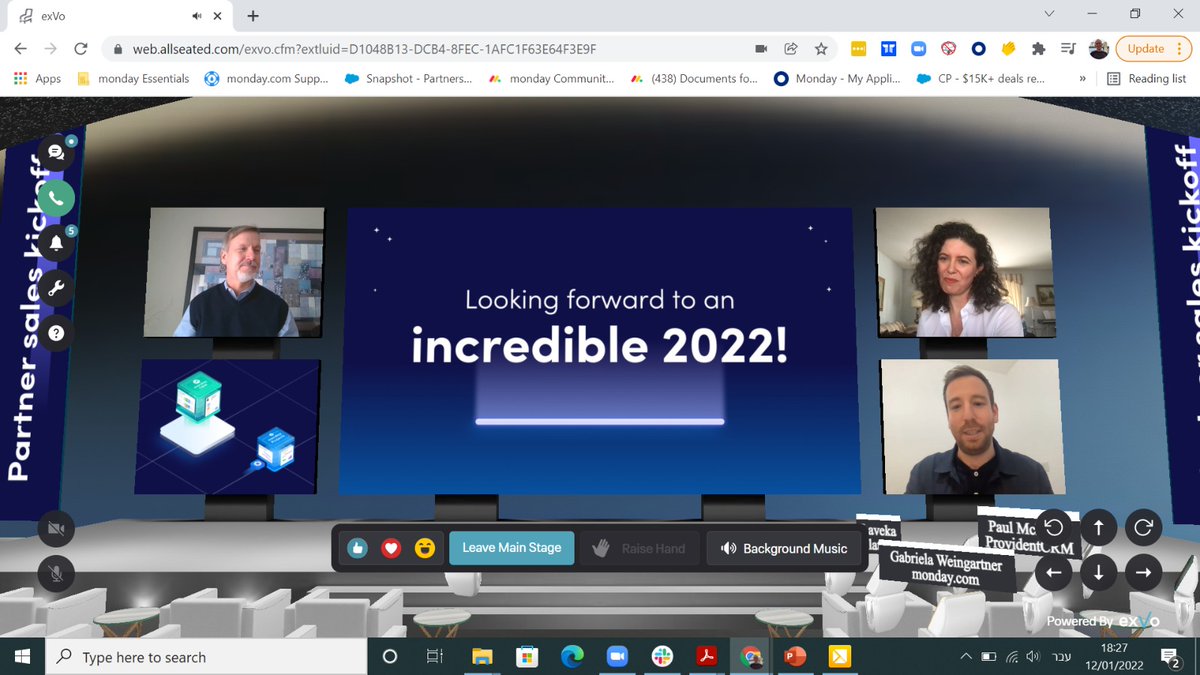Send a heart reaction

tap(391, 548)
